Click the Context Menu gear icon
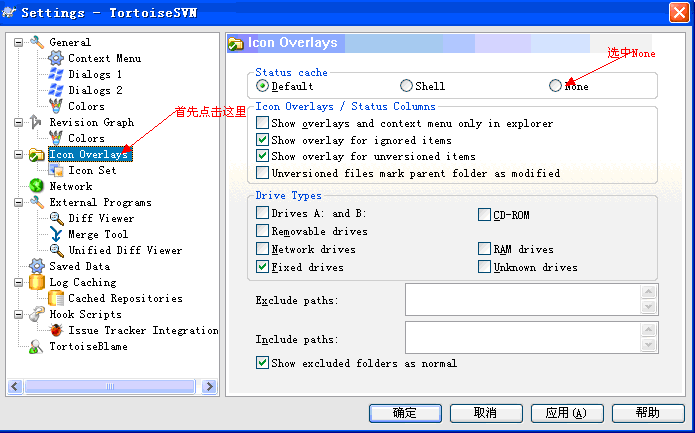 (x=56, y=58)
